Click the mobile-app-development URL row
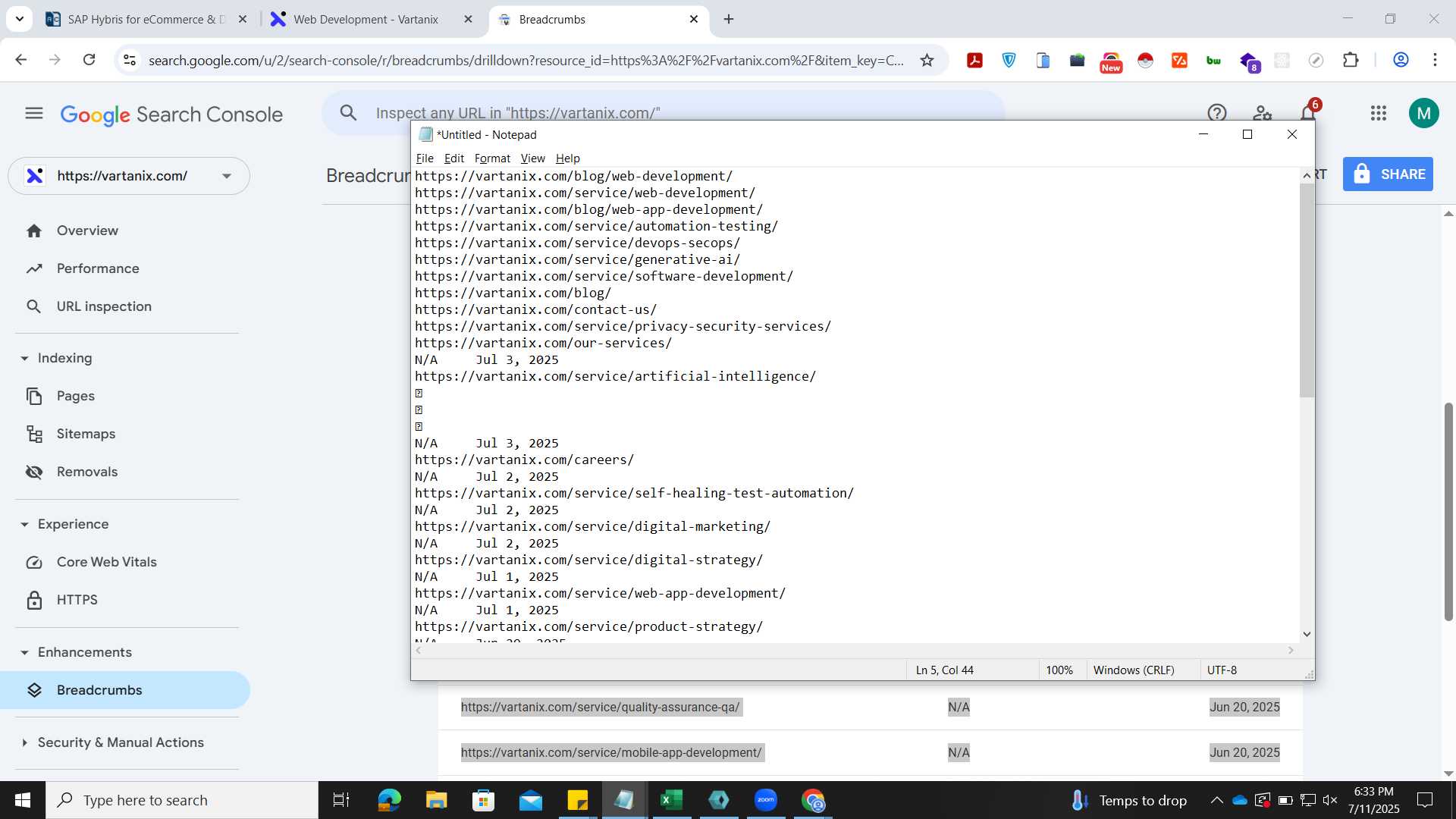The width and height of the screenshot is (1456, 819). 871,752
